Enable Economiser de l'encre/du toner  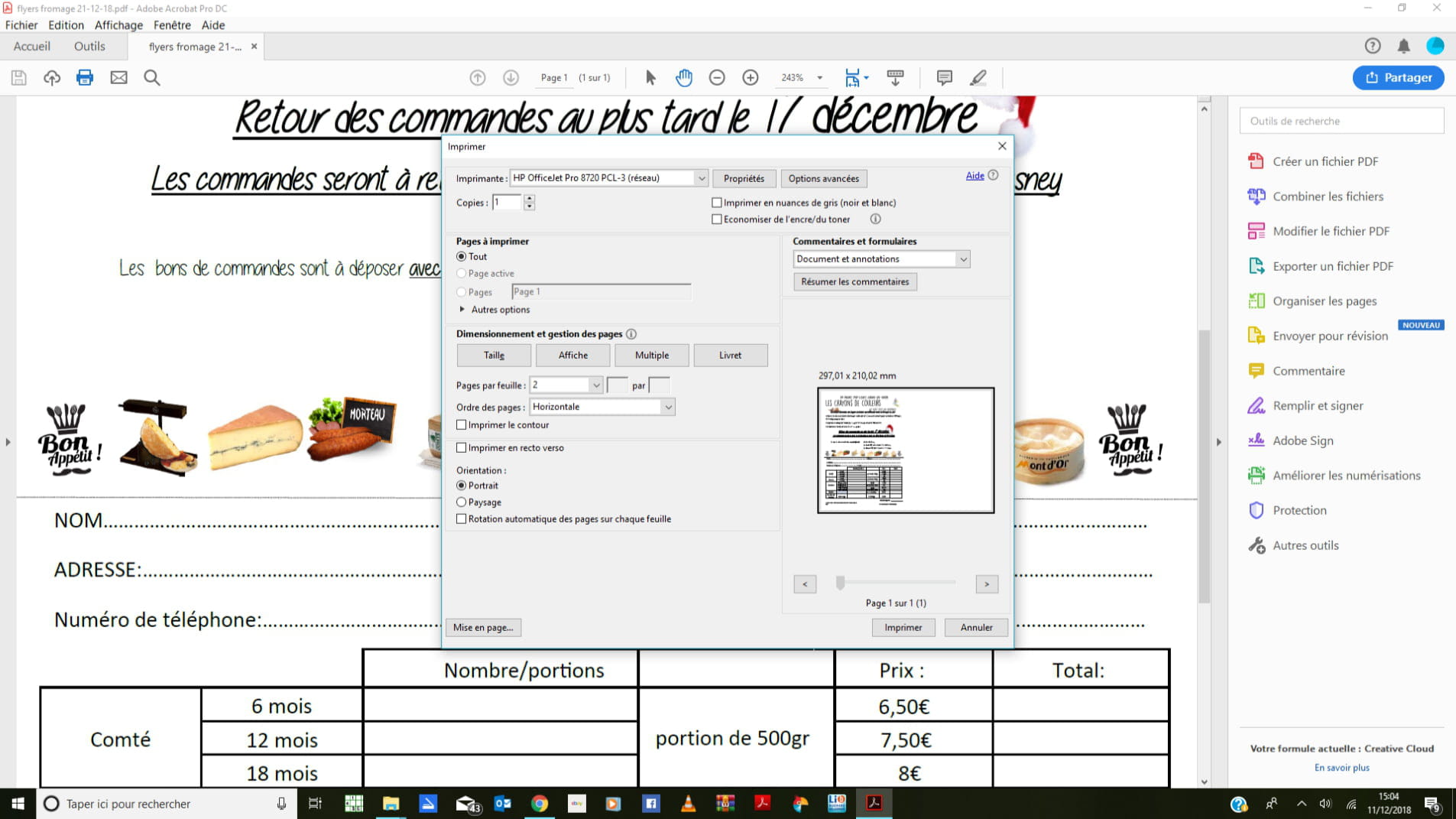(717, 219)
